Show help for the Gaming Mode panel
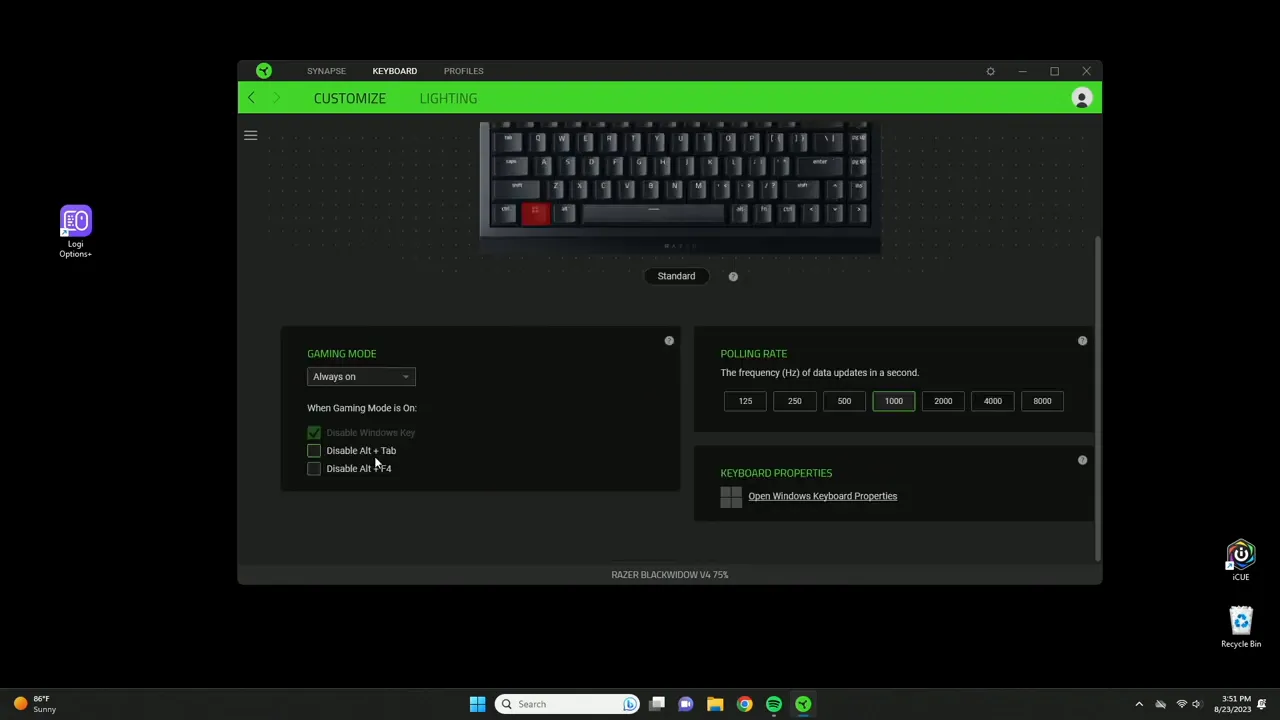The width and height of the screenshot is (1280, 720). coord(669,341)
